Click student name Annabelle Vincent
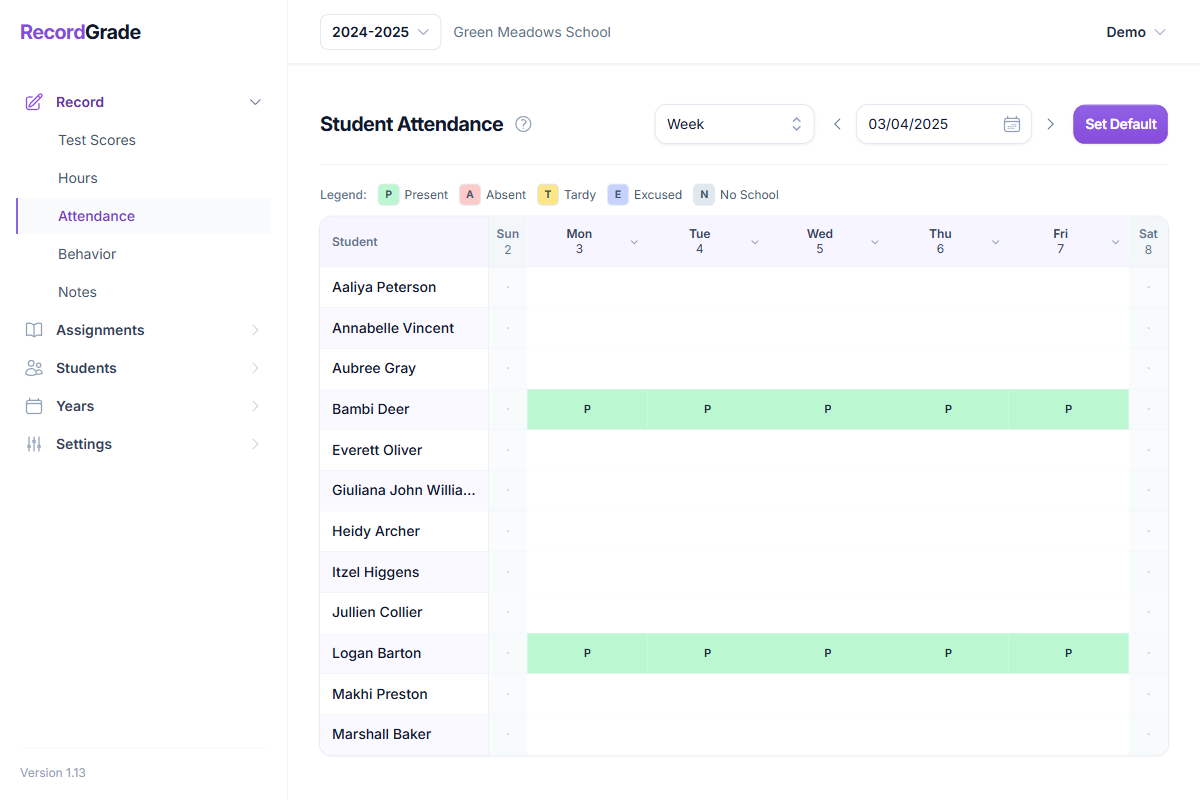Screen dimensions: 1200x800 click(393, 328)
